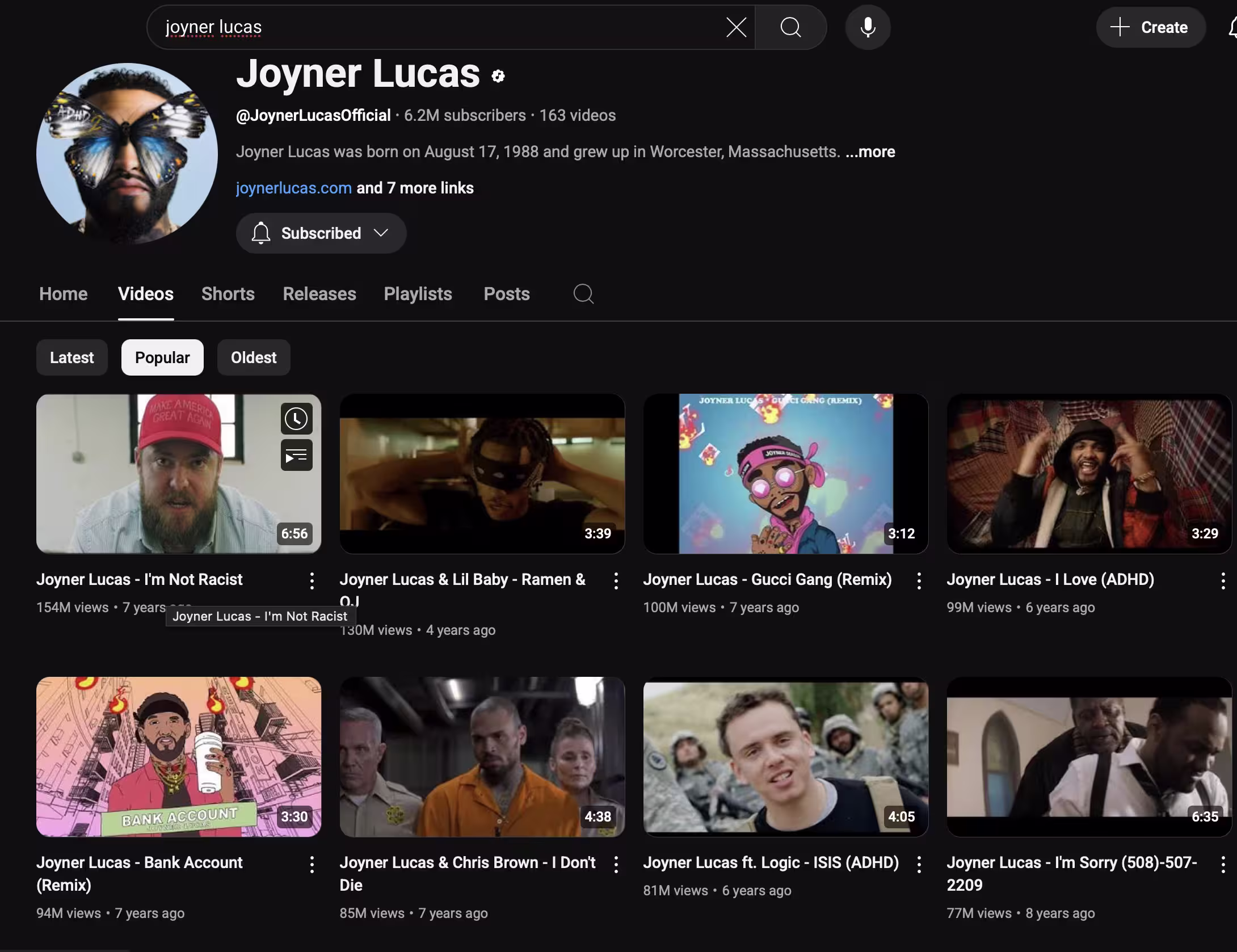The image size is (1237, 952).
Task: Open options menu for ISIS (ADHD)
Action: [919, 864]
